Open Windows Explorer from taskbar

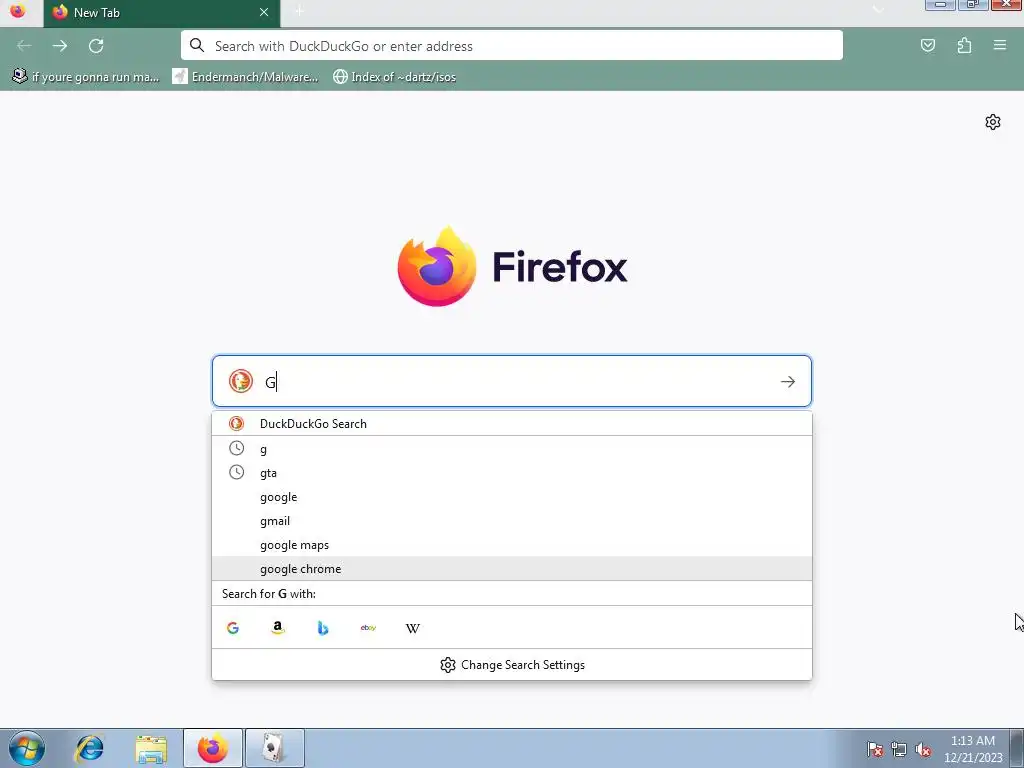[151, 748]
